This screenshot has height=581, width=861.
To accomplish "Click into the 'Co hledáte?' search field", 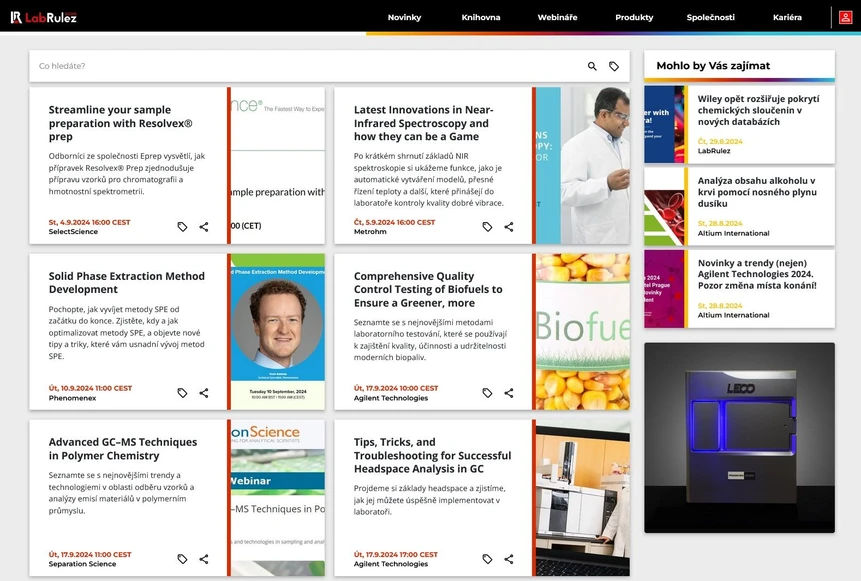I will pos(300,66).
